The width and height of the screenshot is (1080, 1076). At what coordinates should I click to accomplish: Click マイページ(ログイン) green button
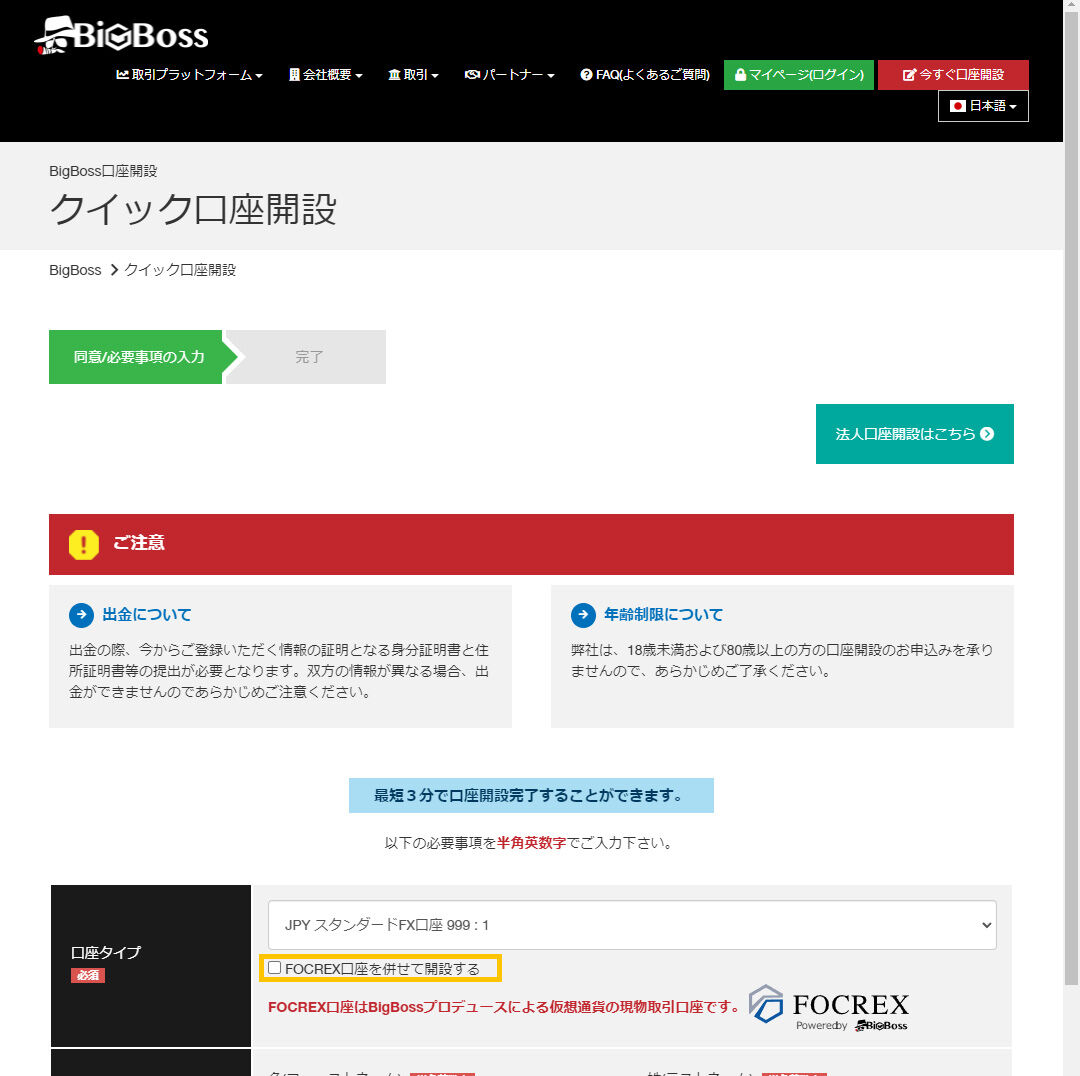pyautogui.click(x=799, y=74)
